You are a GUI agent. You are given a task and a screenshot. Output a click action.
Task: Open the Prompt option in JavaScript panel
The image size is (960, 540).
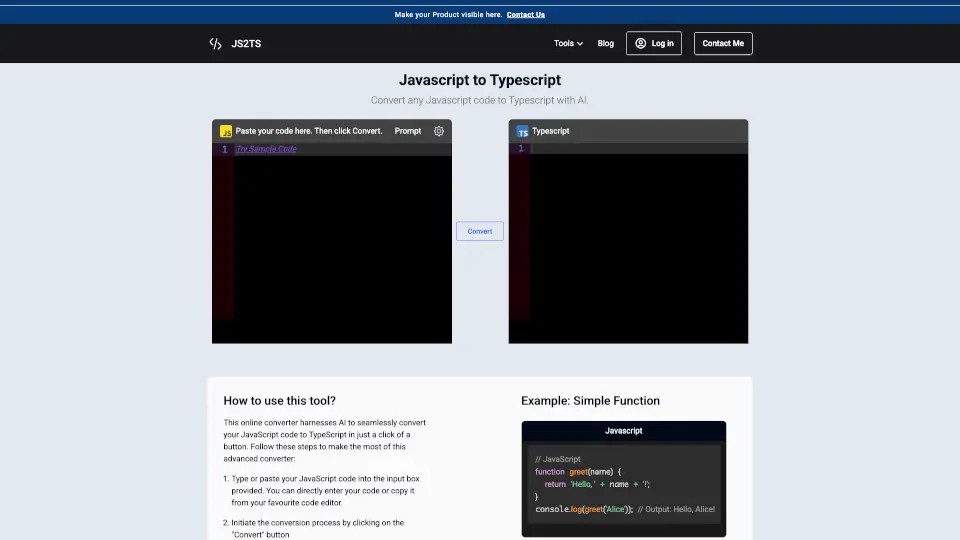408,131
